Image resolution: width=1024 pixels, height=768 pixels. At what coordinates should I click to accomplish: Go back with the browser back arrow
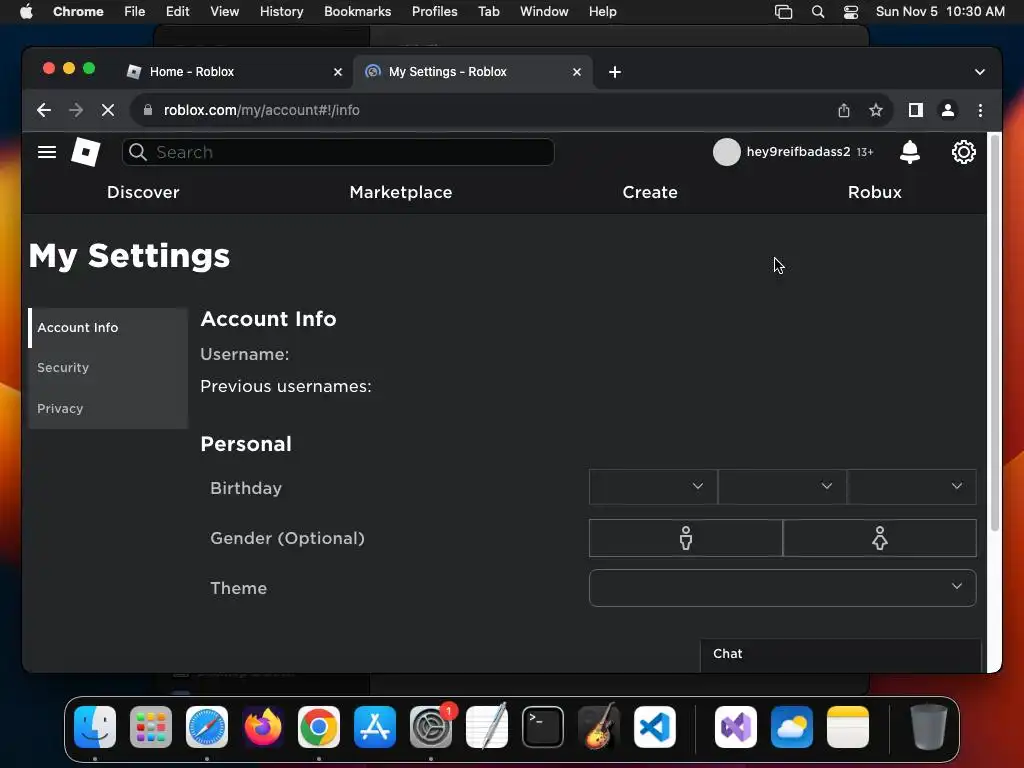click(44, 110)
